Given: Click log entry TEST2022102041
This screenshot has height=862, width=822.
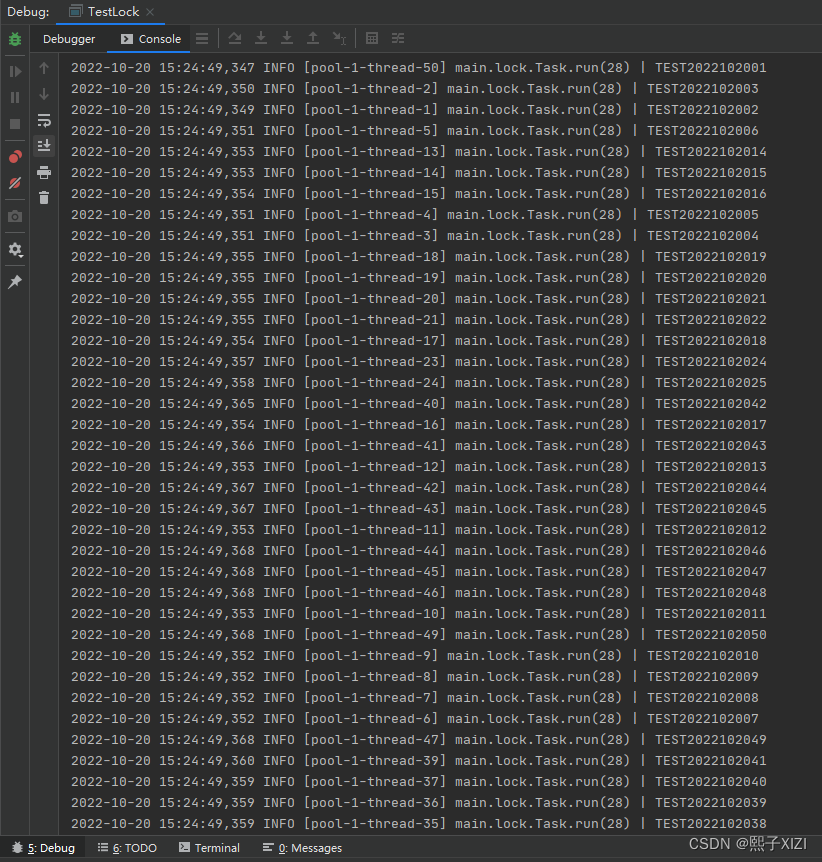Looking at the screenshot, I should [418, 760].
